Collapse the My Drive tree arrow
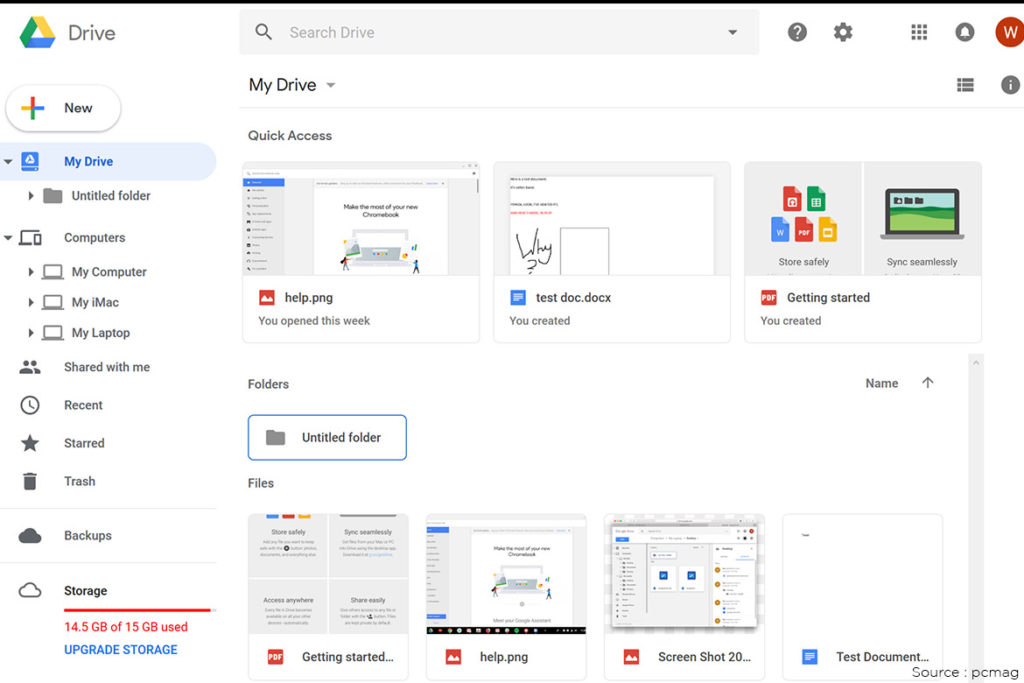Viewport: 1024px width, 683px height. [8, 161]
